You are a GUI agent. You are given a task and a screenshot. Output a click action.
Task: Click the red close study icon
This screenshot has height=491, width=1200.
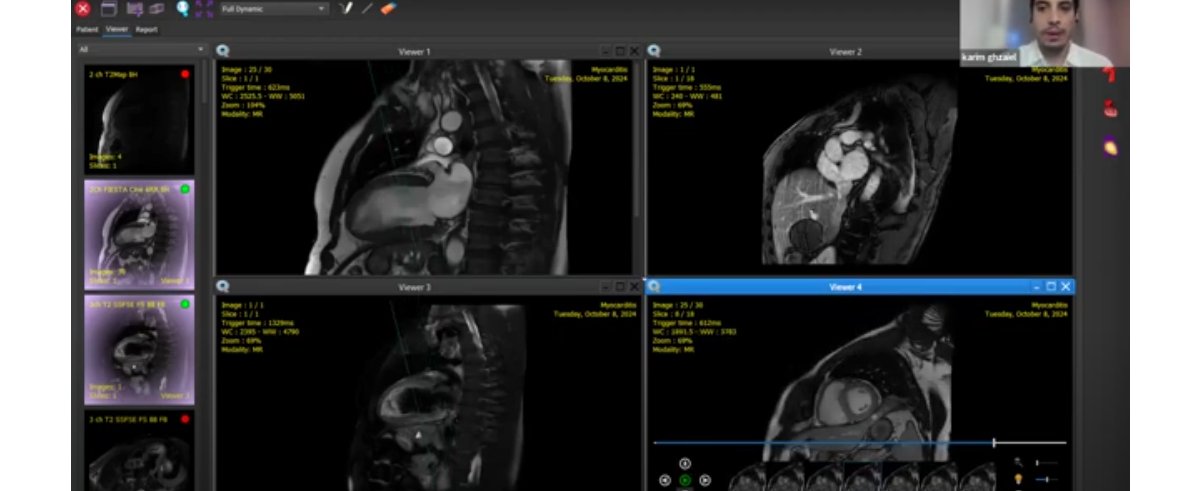pos(83,8)
